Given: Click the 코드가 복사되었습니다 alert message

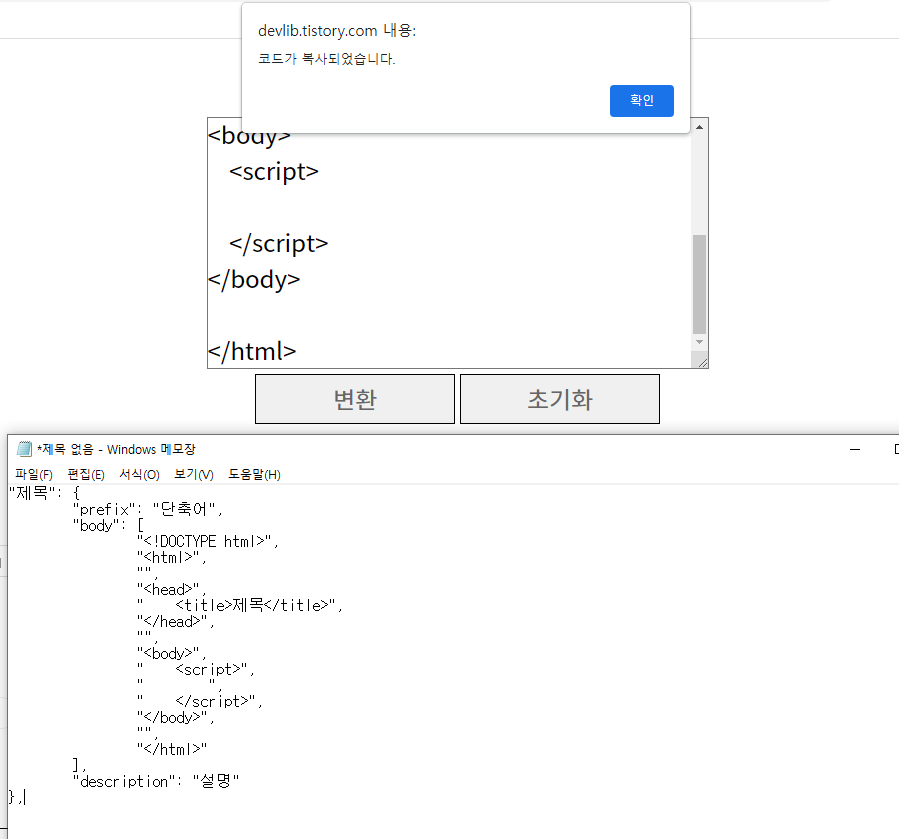Looking at the screenshot, I should (327, 58).
